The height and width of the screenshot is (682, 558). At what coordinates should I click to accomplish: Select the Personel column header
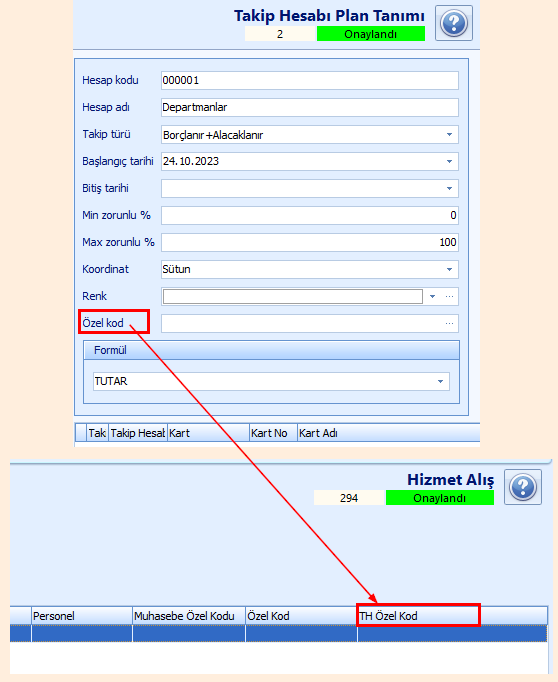(x=82, y=616)
